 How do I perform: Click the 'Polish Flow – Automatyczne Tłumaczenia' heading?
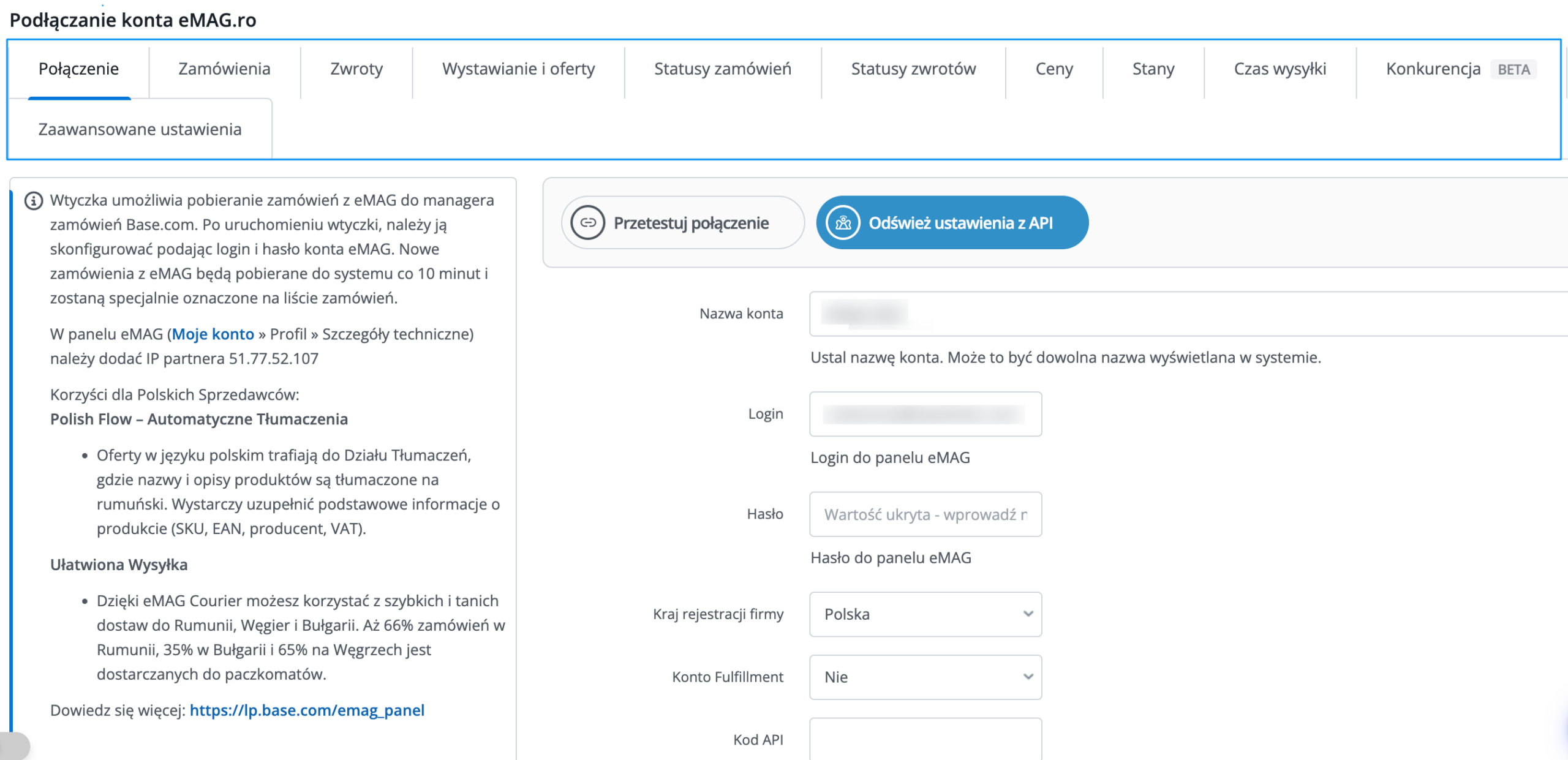(x=199, y=420)
